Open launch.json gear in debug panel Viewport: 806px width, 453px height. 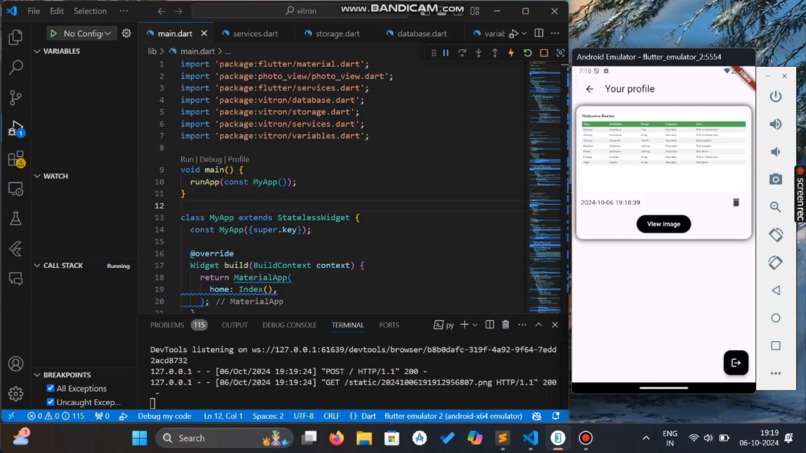(126, 33)
